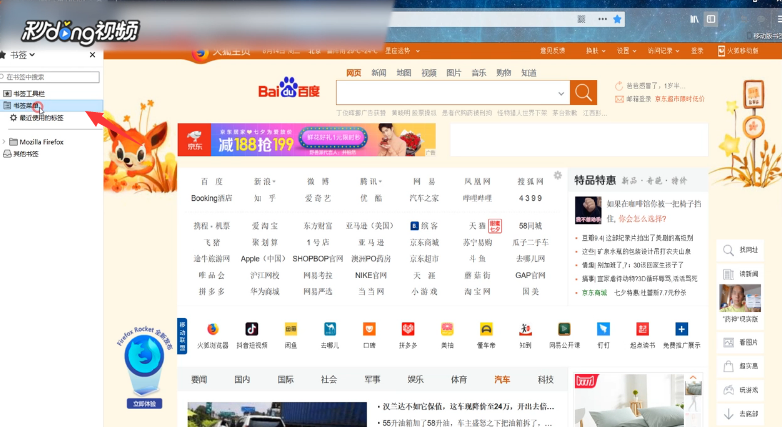Open 最近使用的标签 bookmark entry
The height and width of the screenshot is (427, 782).
[41, 118]
